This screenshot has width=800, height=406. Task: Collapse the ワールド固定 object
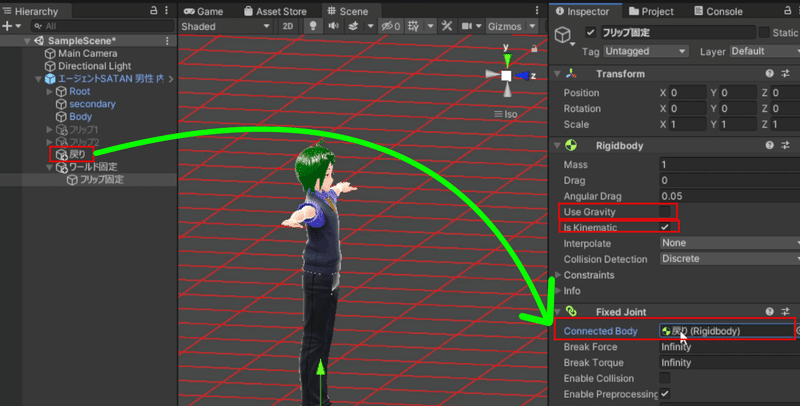pos(49,167)
